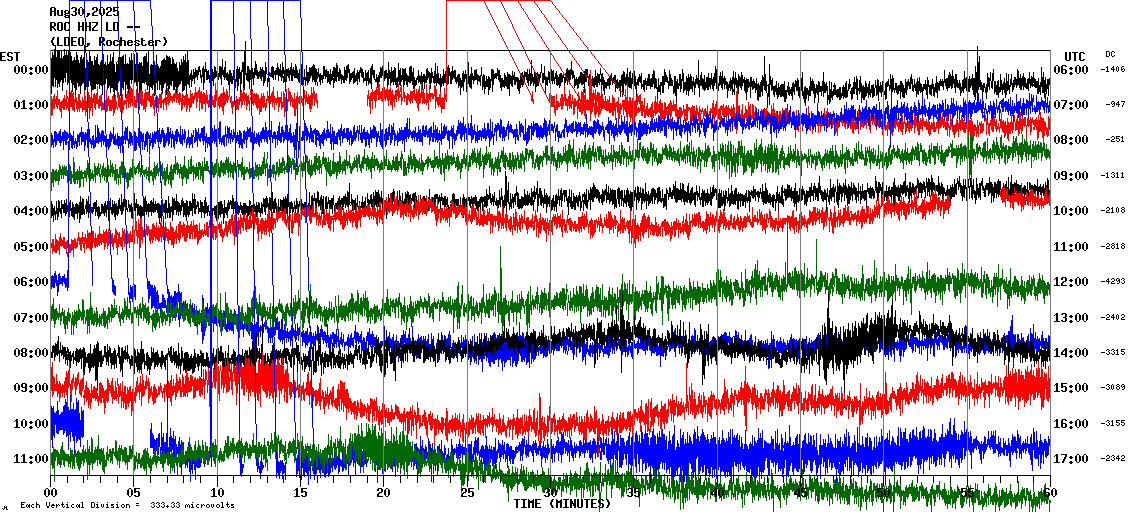1130x519 pixels.
Task: Click the 15 minute tick label
Action: [x=300, y=493]
